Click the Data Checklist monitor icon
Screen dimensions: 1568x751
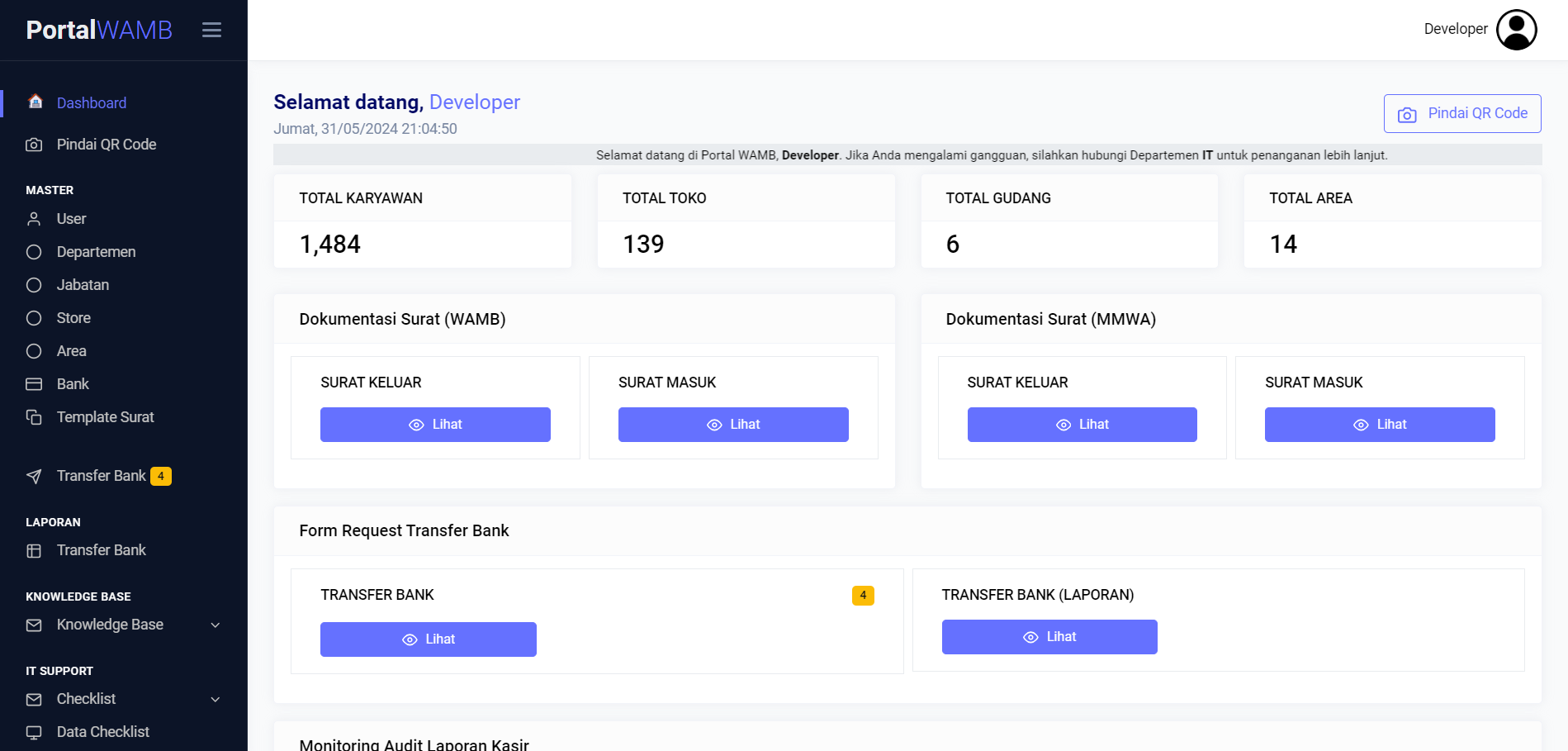34,732
